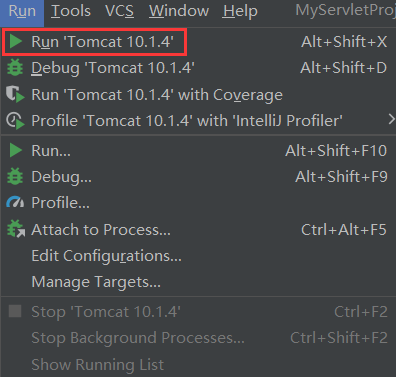
Task: Click the clock profiler icon beside Profile 'Tomcat 10.1.4'
Action: [x=15, y=121]
